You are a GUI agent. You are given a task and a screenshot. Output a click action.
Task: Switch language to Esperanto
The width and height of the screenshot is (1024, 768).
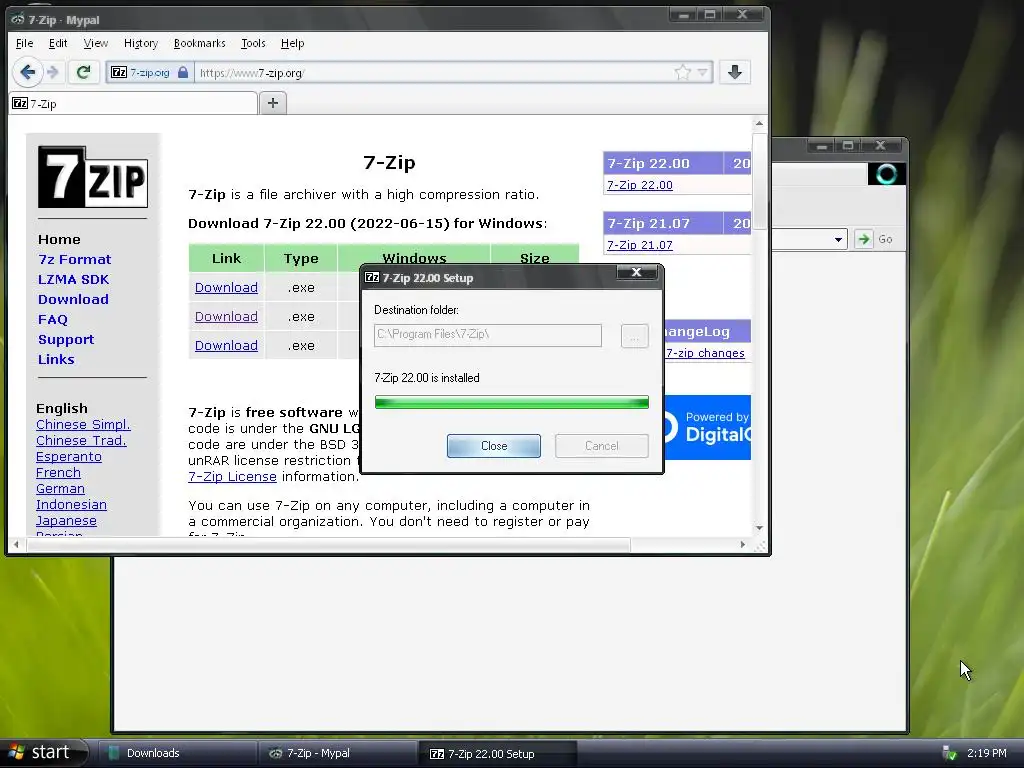point(69,456)
